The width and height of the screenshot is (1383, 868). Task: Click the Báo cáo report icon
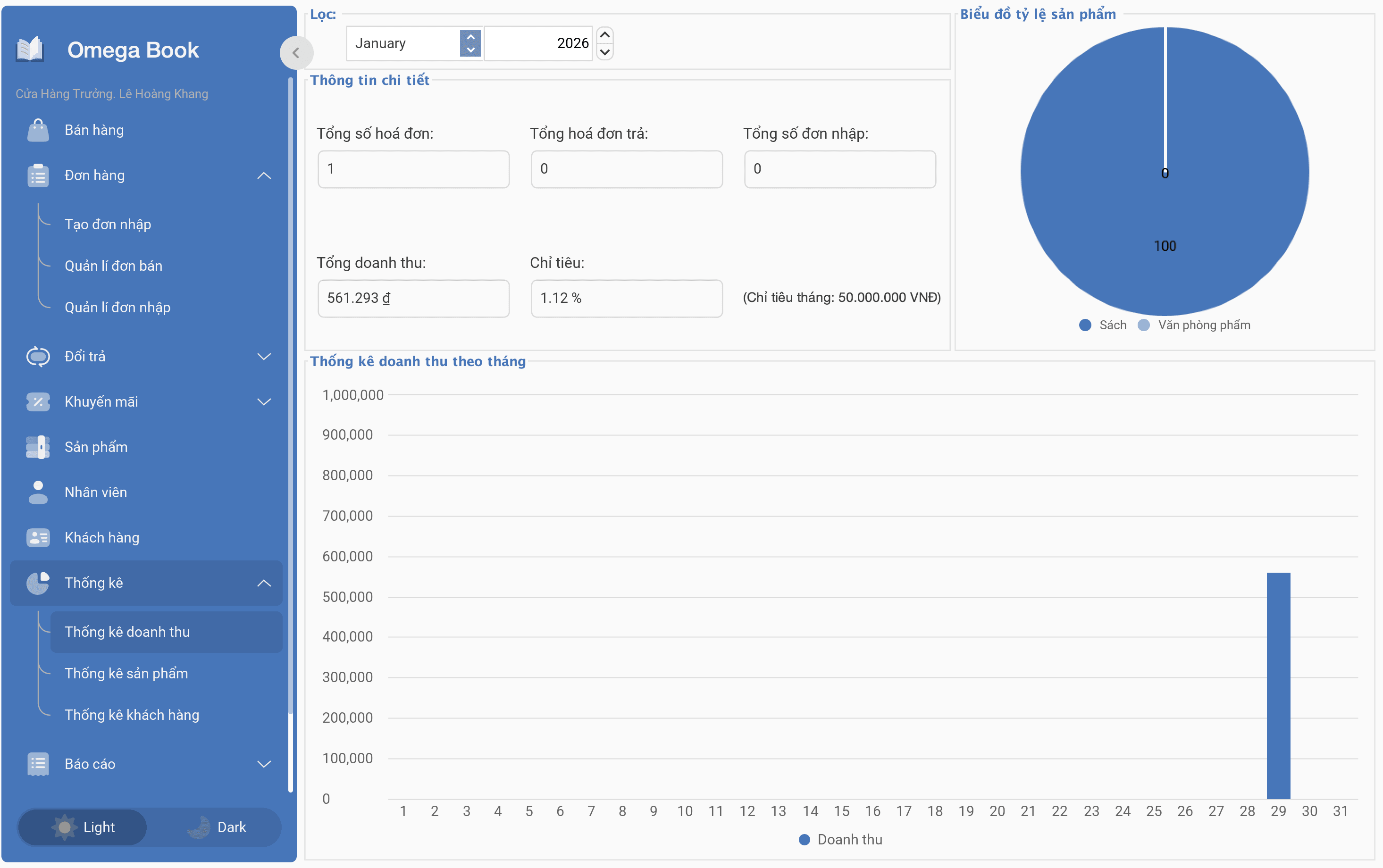pyautogui.click(x=38, y=764)
